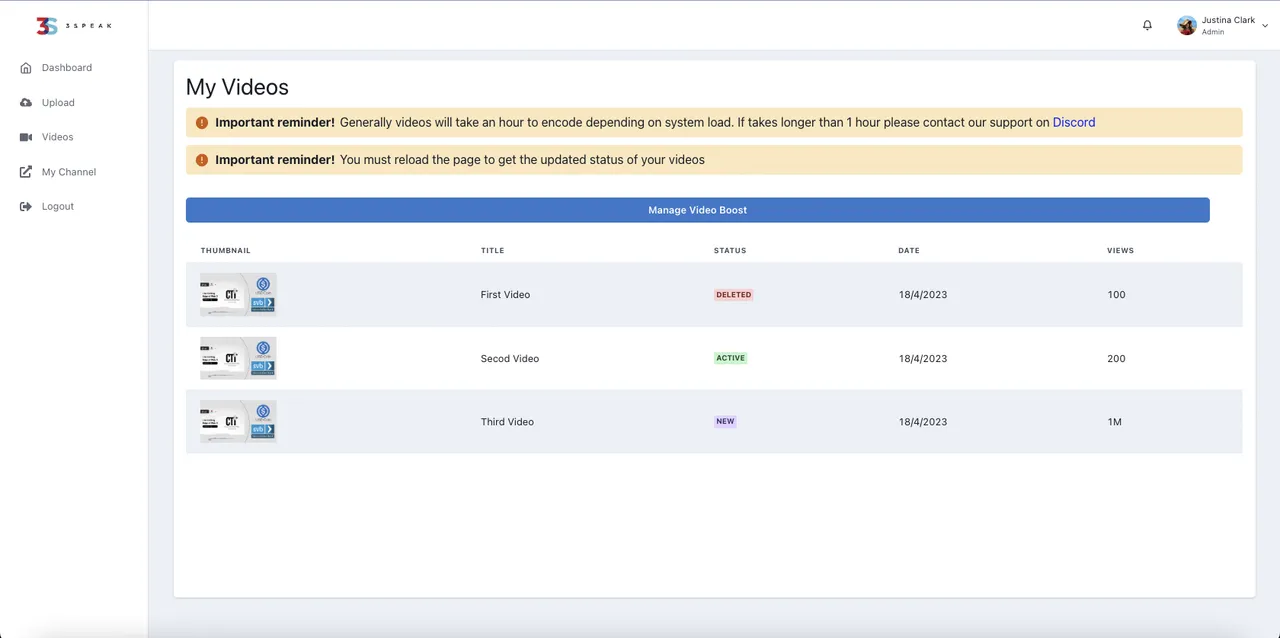Click warning icon in encode-time reminder

202,123
